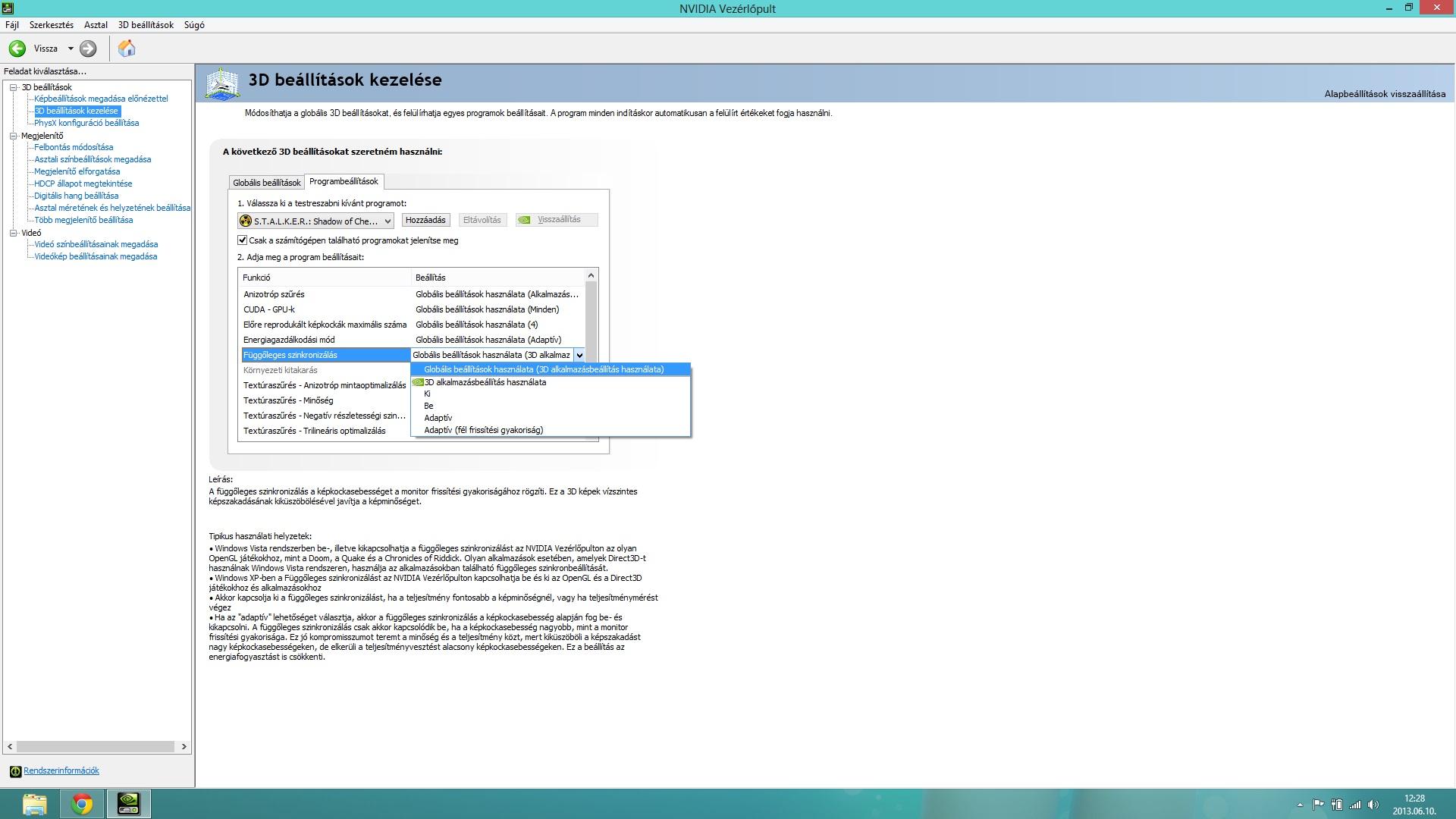Collapse the 3D beállítások tree node
Screen dimensions: 1456x819
tap(13, 87)
